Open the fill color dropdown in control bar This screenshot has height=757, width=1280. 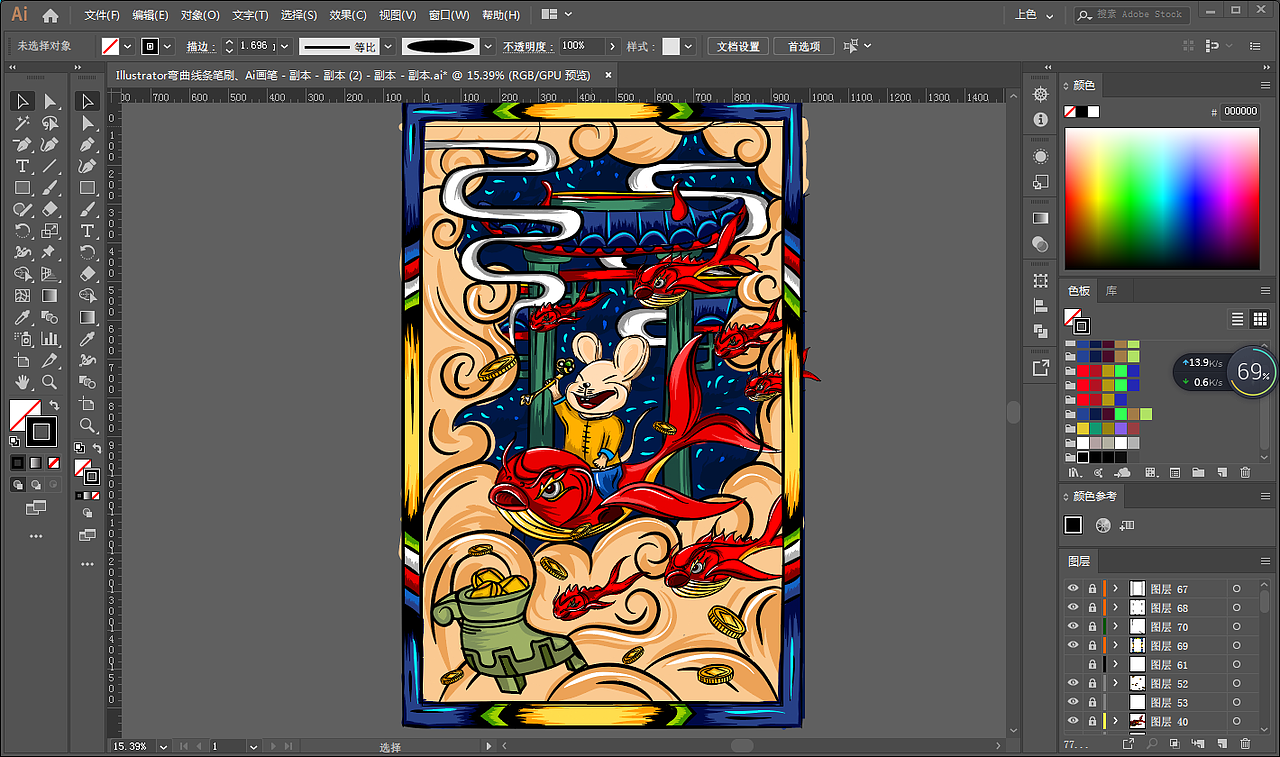point(128,46)
